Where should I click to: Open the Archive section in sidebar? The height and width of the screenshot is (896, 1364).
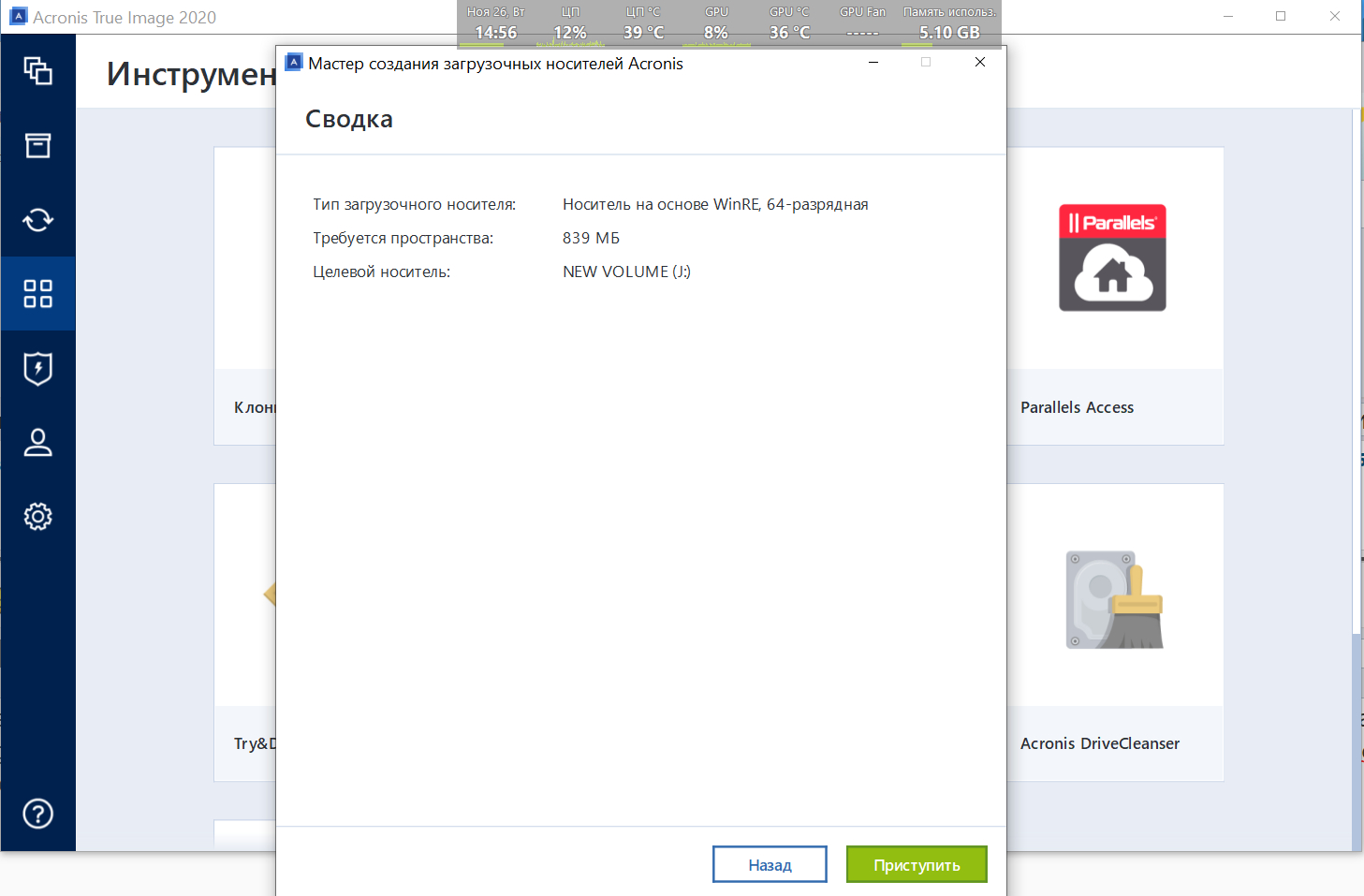pos(37,145)
